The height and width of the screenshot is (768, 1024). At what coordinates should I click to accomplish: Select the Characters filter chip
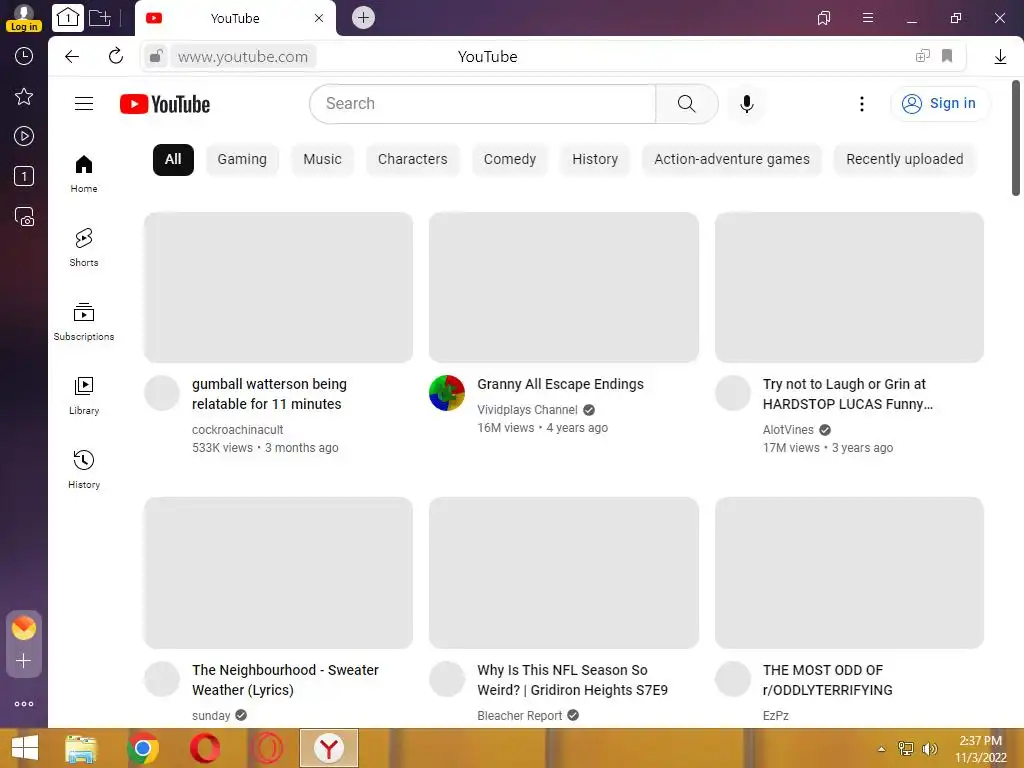point(412,159)
